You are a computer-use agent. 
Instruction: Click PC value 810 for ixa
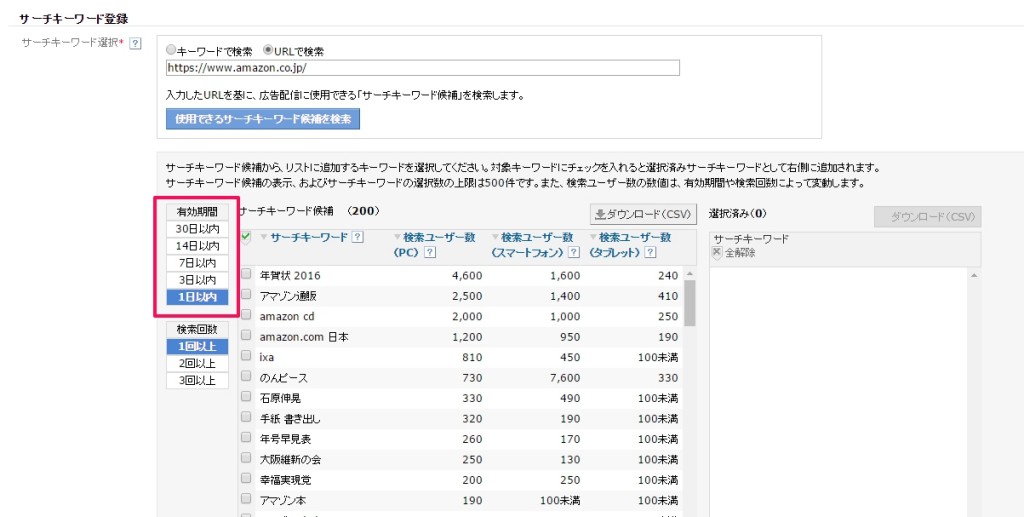click(x=471, y=358)
